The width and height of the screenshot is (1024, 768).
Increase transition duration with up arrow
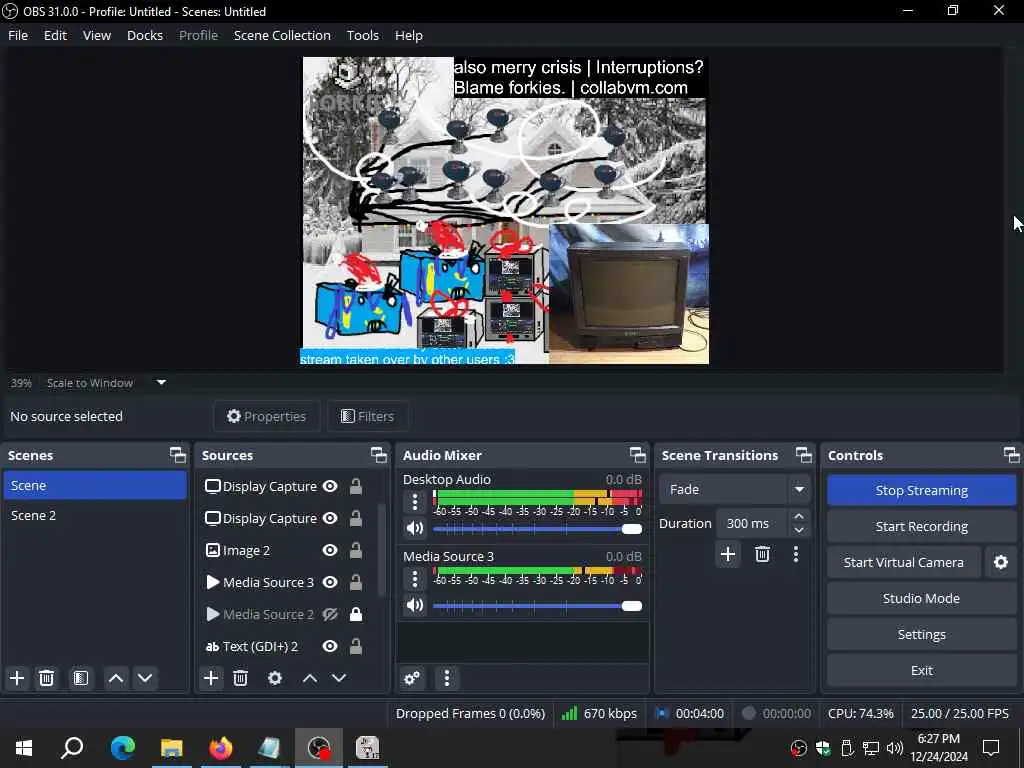(799, 516)
